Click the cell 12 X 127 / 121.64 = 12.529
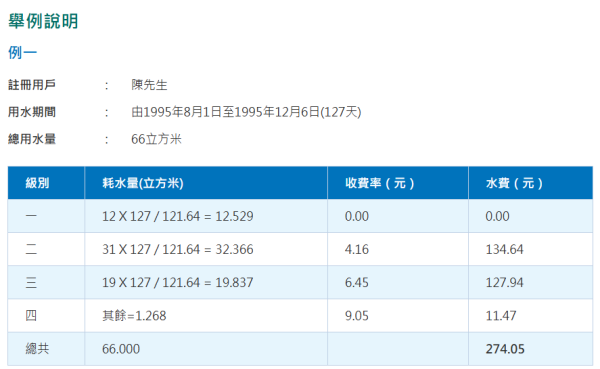 click(178, 216)
